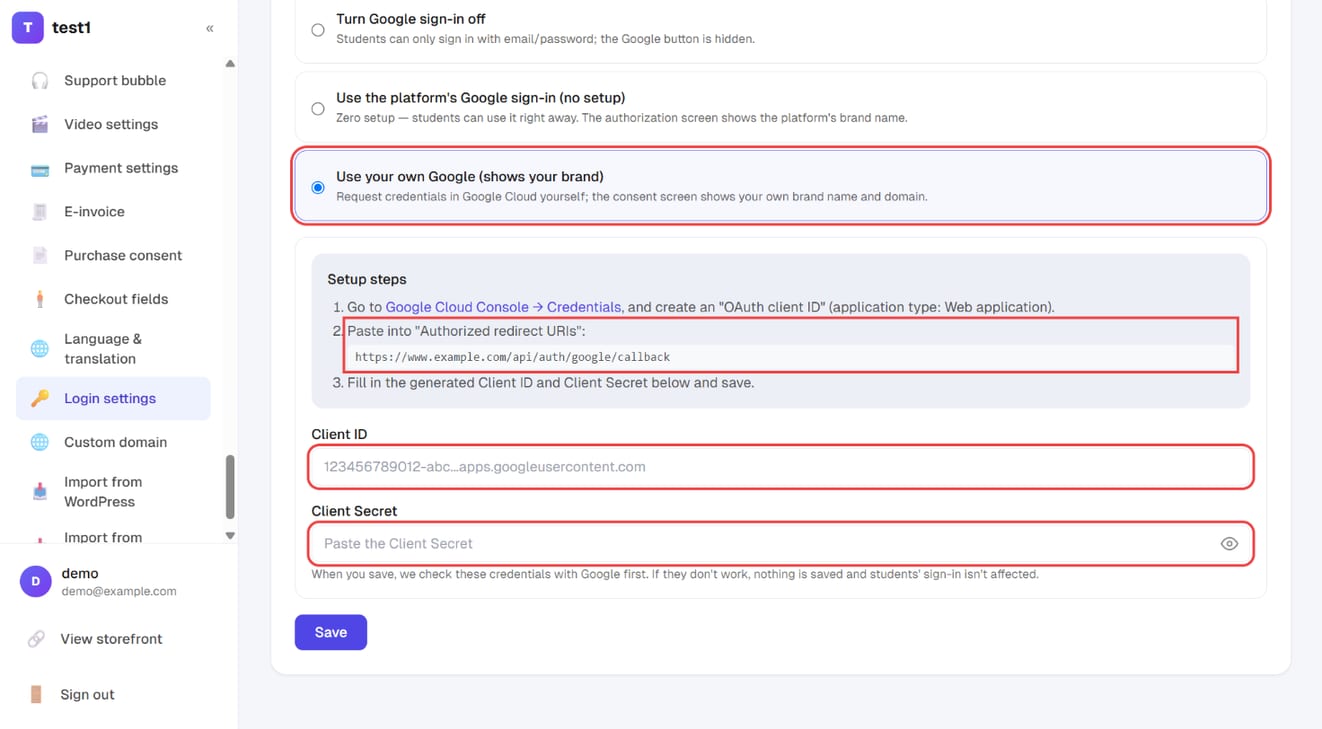Click the demo@example.com email text
Screen dimensions: 1322x729
pos(119,591)
